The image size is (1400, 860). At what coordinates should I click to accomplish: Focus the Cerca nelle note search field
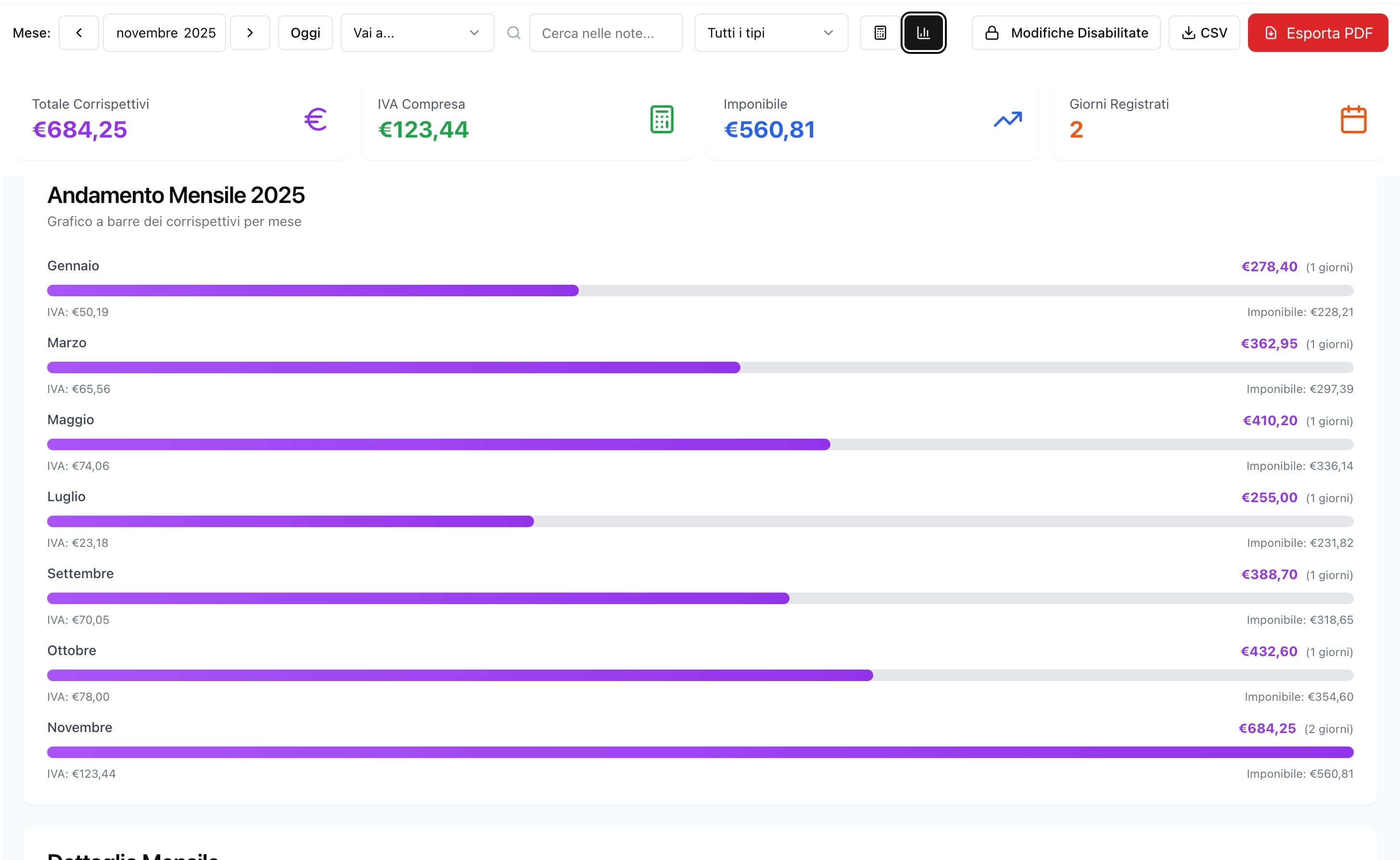605,33
